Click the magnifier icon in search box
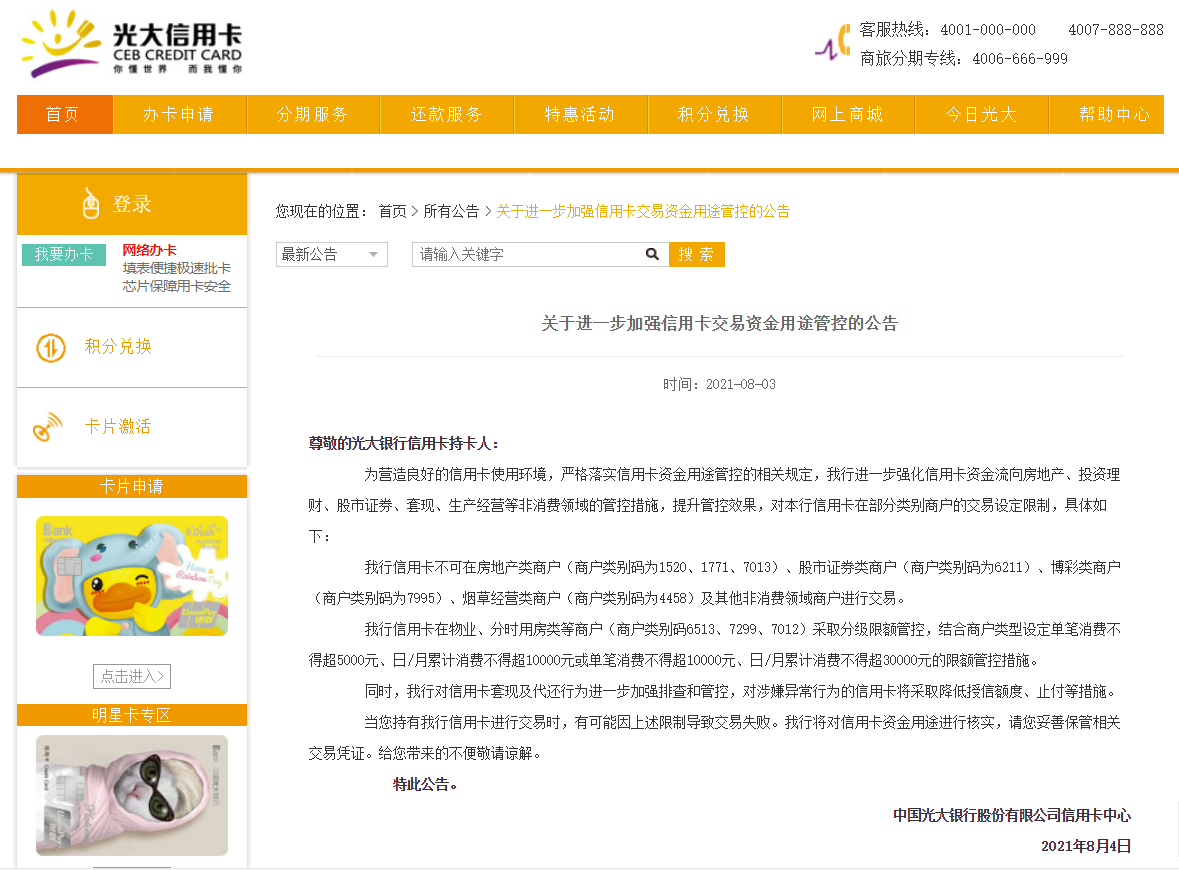The width and height of the screenshot is (1179, 870). 652,254
